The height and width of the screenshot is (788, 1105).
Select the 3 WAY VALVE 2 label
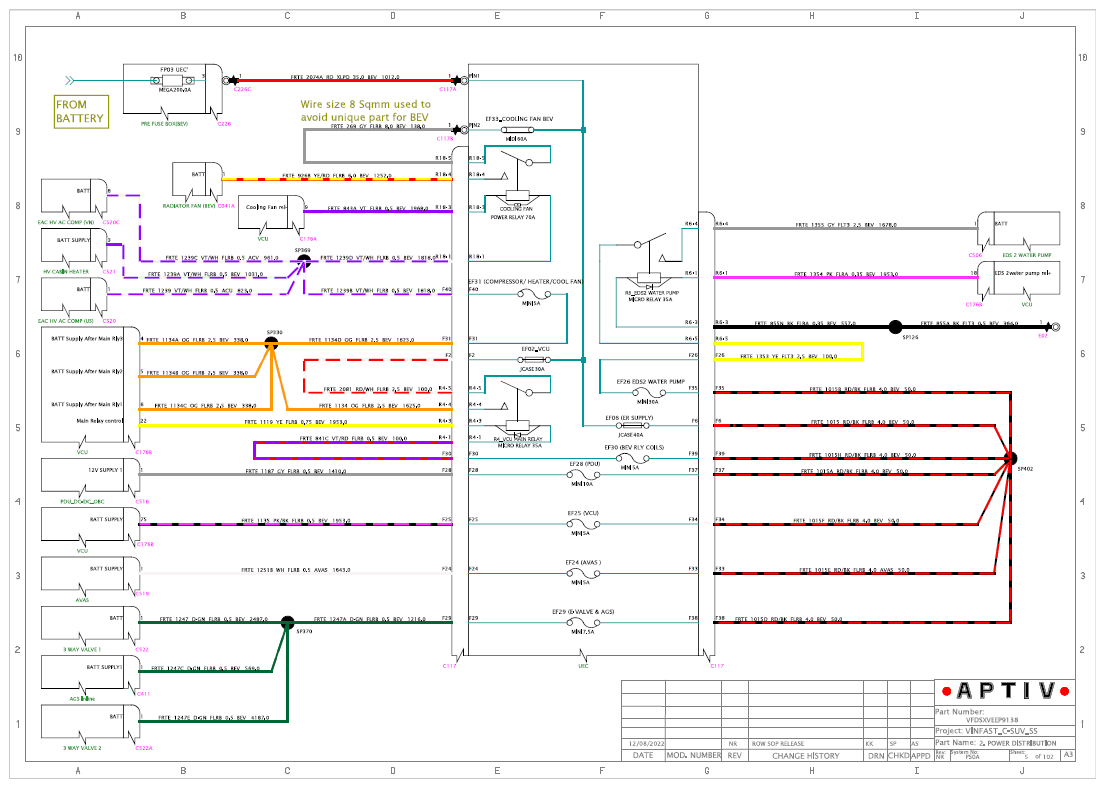tap(82, 749)
